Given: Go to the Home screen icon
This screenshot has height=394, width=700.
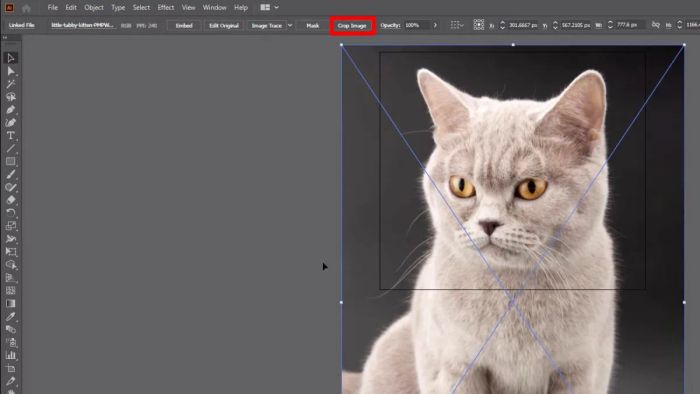Looking at the screenshot, I should [26, 8].
